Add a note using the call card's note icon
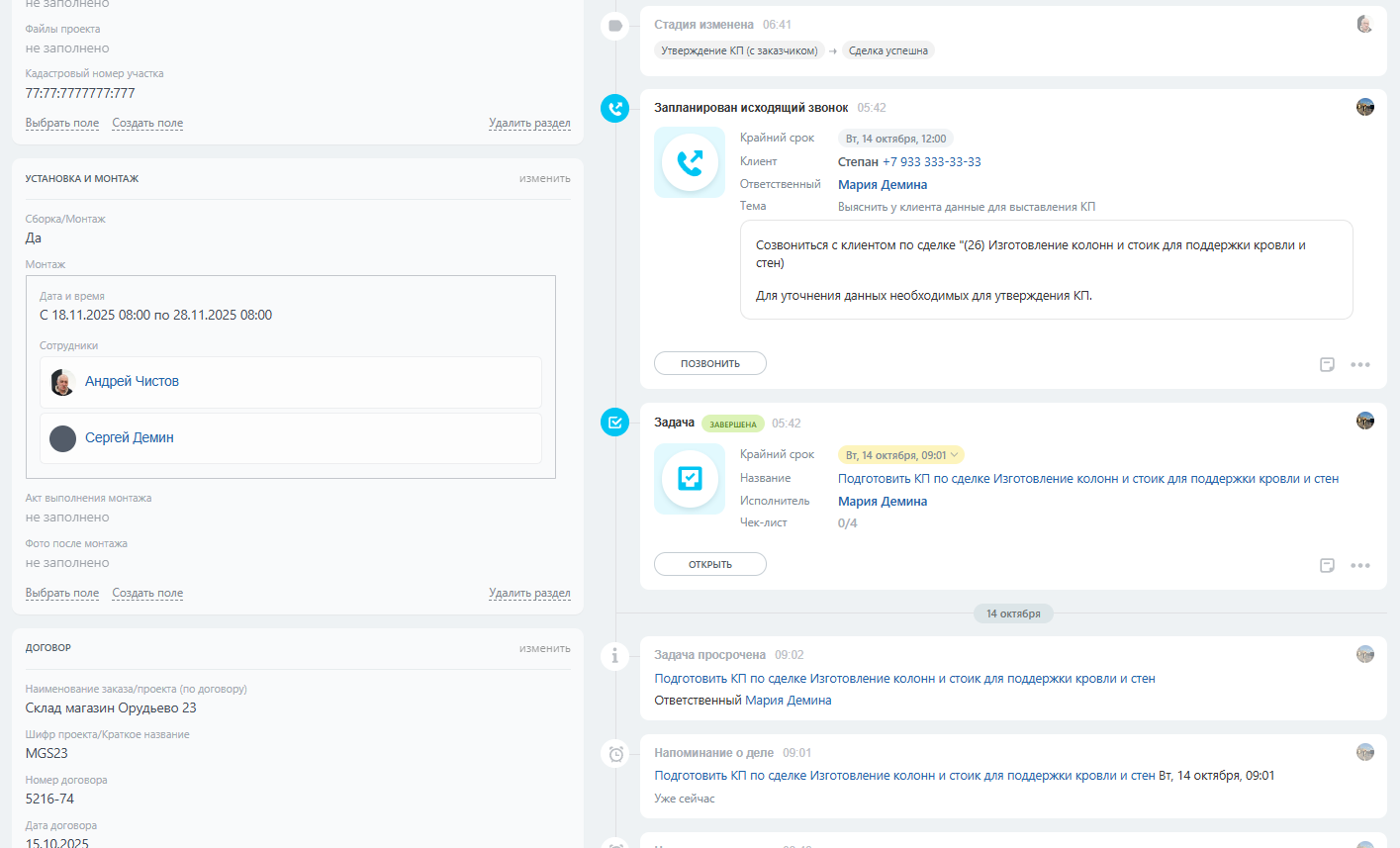1400x848 pixels. click(x=1328, y=365)
